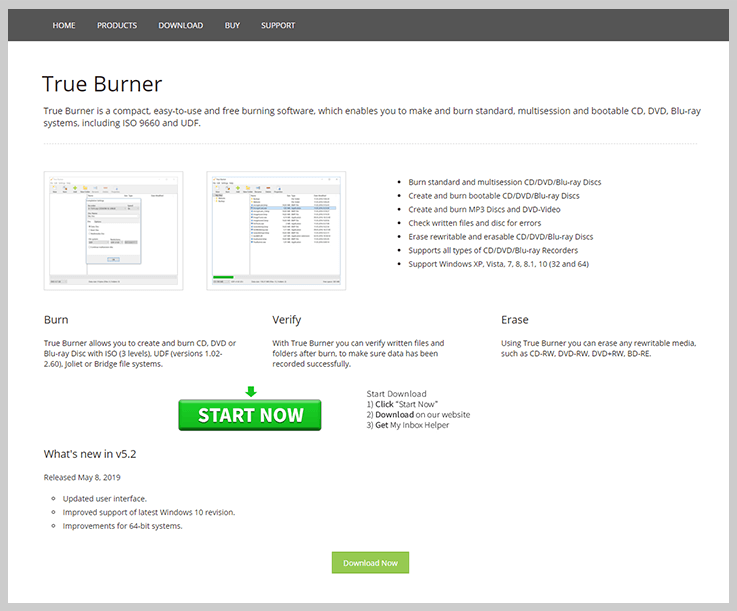This screenshot has width=737, height=611.
Task: Click step 2 "Download on our website"
Action: [x=418, y=415]
